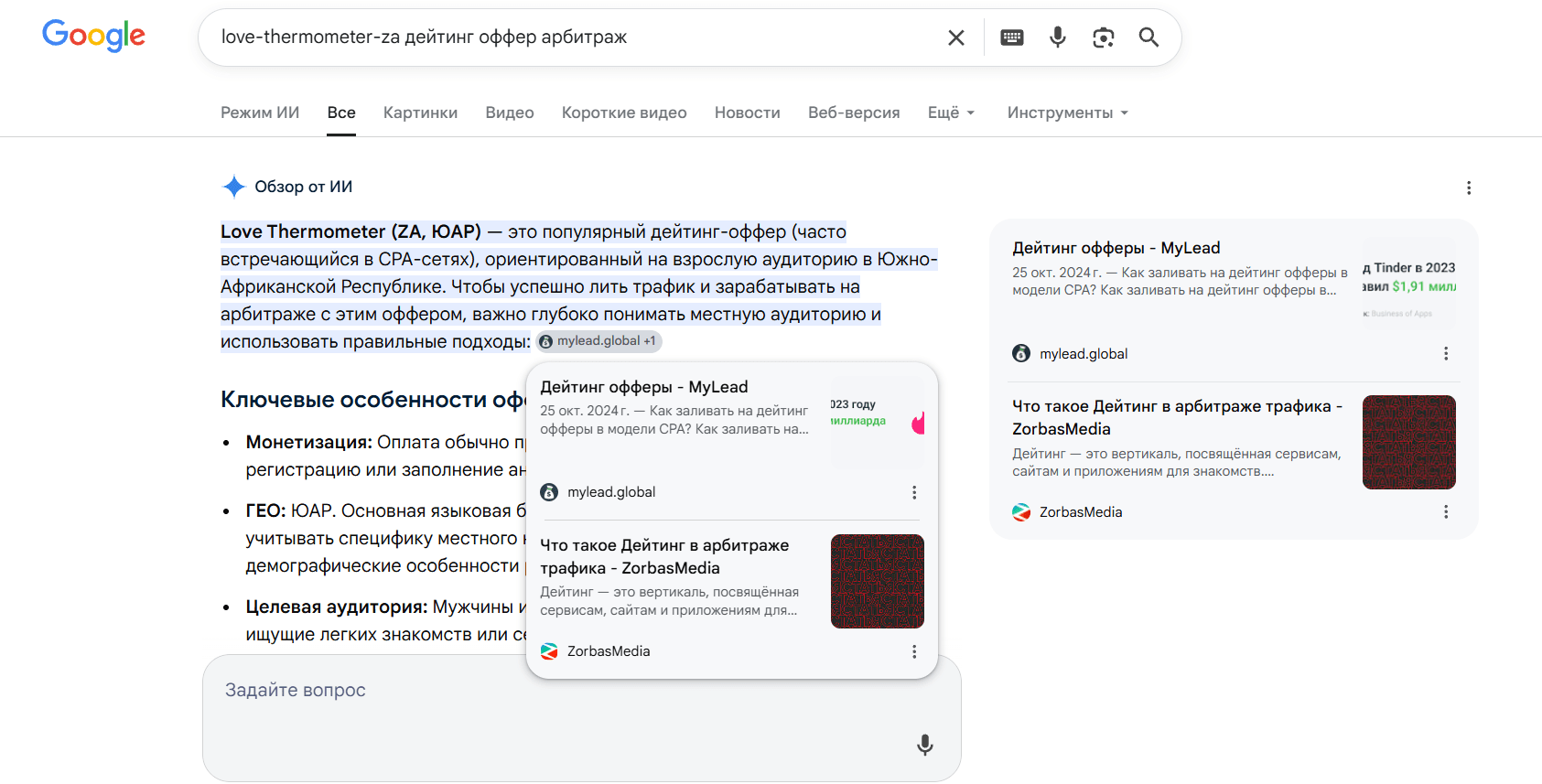1542x784 pixels.
Task: Clear the search query with X
Action: pos(956,38)
